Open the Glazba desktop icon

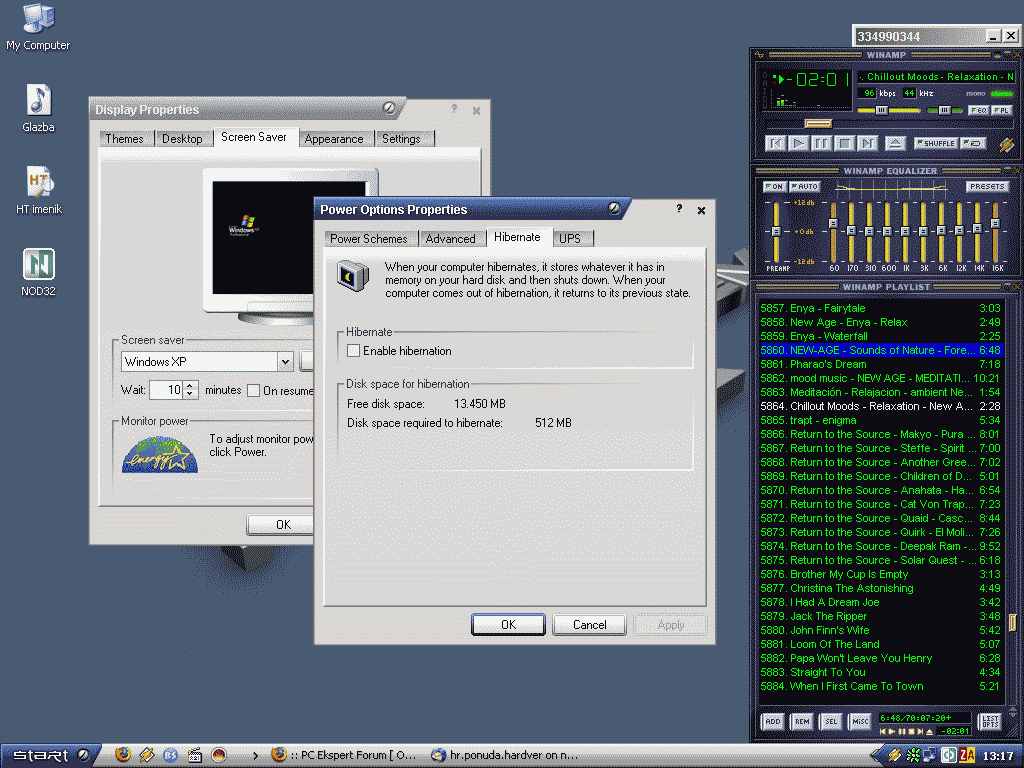tap(38, 100)
